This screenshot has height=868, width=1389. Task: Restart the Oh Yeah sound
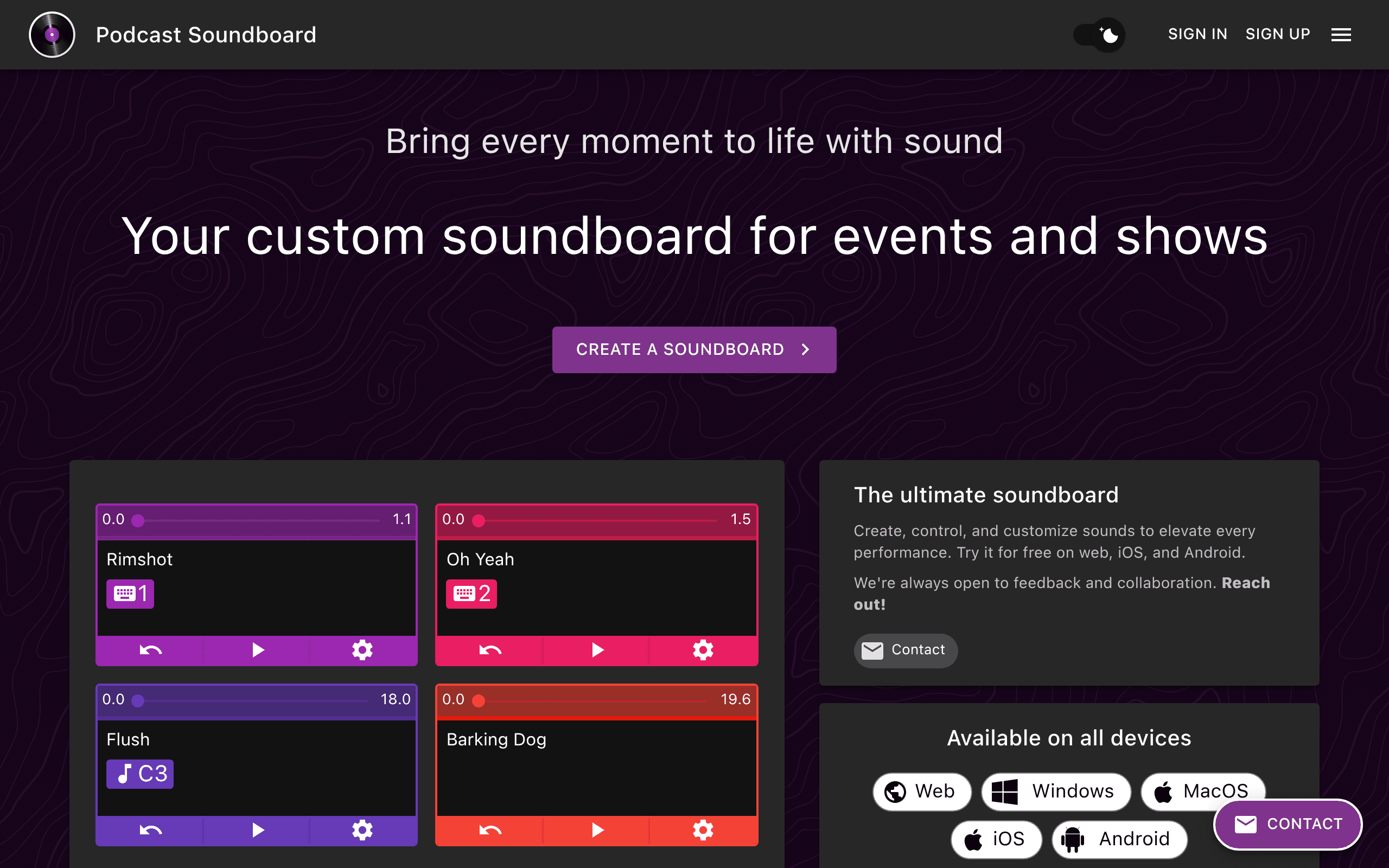[x=489, y=650]
